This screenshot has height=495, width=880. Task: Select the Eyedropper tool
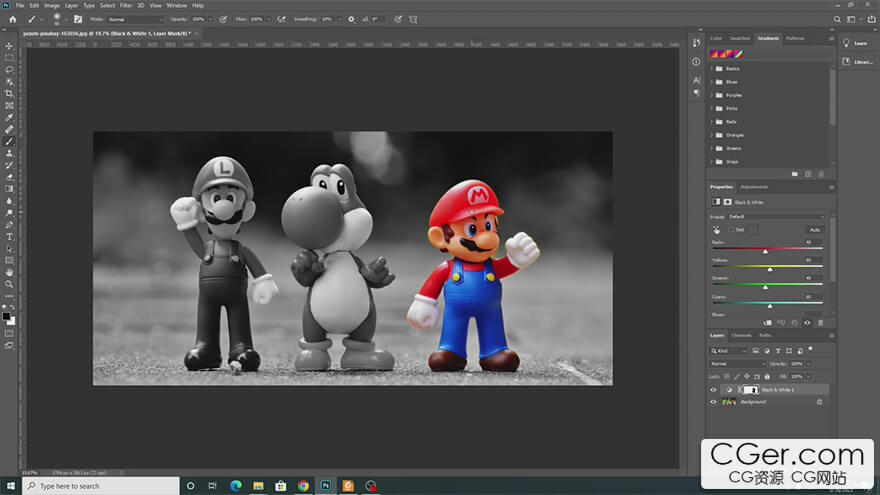point(9,117)
